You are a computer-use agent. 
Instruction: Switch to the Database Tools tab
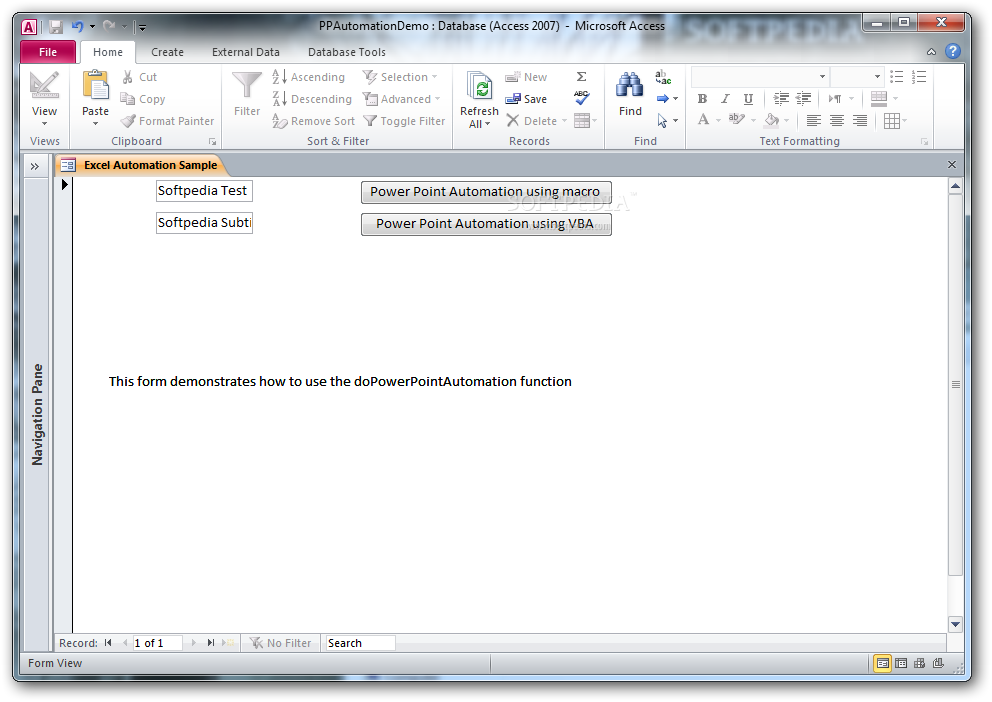click(347, 52)
